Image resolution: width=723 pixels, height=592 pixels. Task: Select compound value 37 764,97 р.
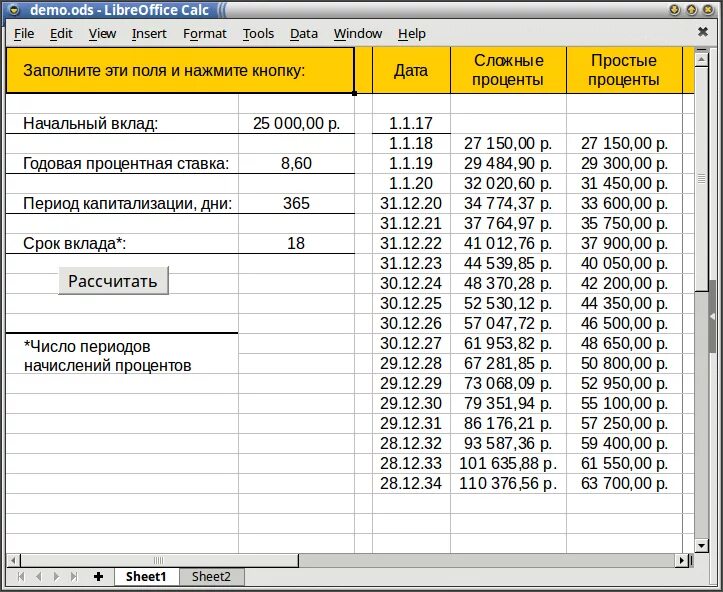508,223
